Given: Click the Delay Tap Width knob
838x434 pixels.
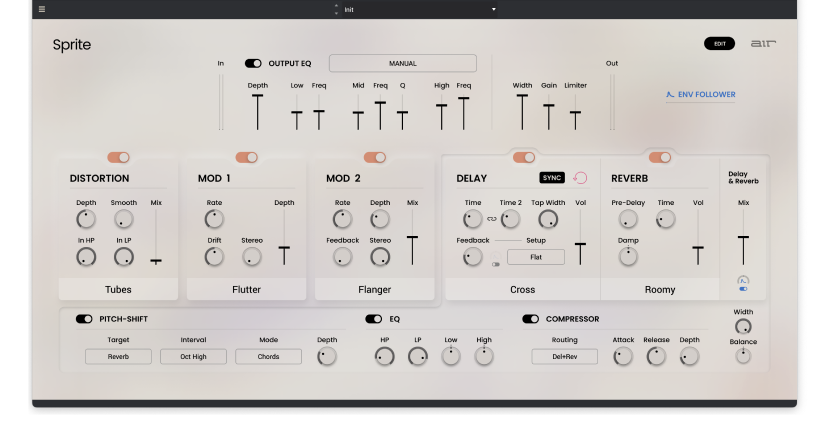Looking at the screenshot, I should tap(548, 219).
